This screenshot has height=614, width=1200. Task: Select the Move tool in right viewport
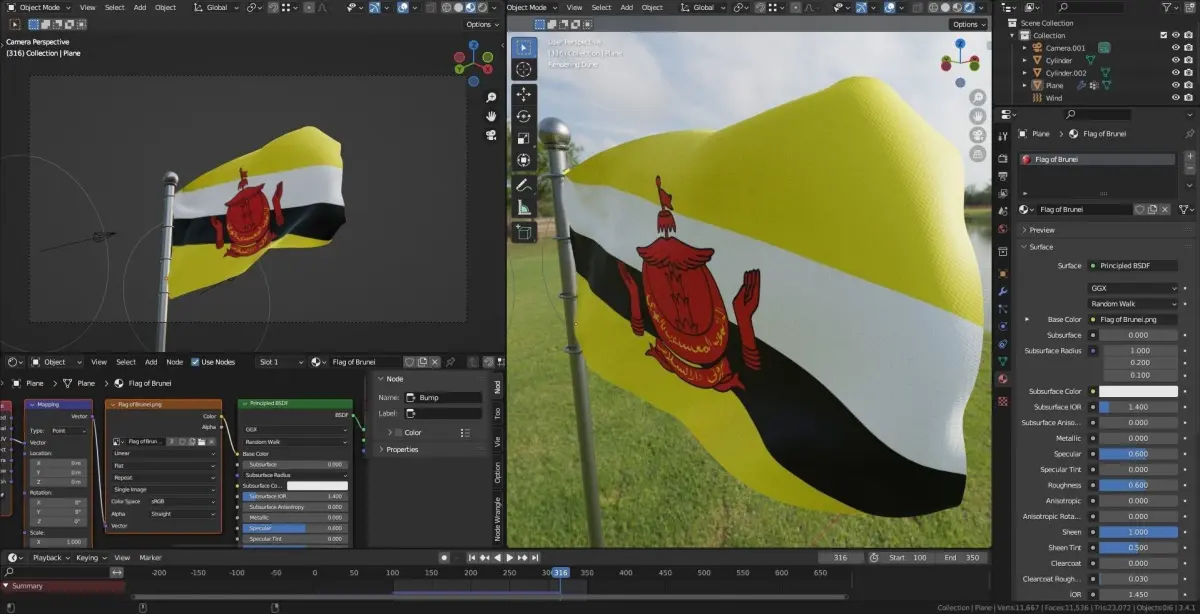(x=524, y=94)
